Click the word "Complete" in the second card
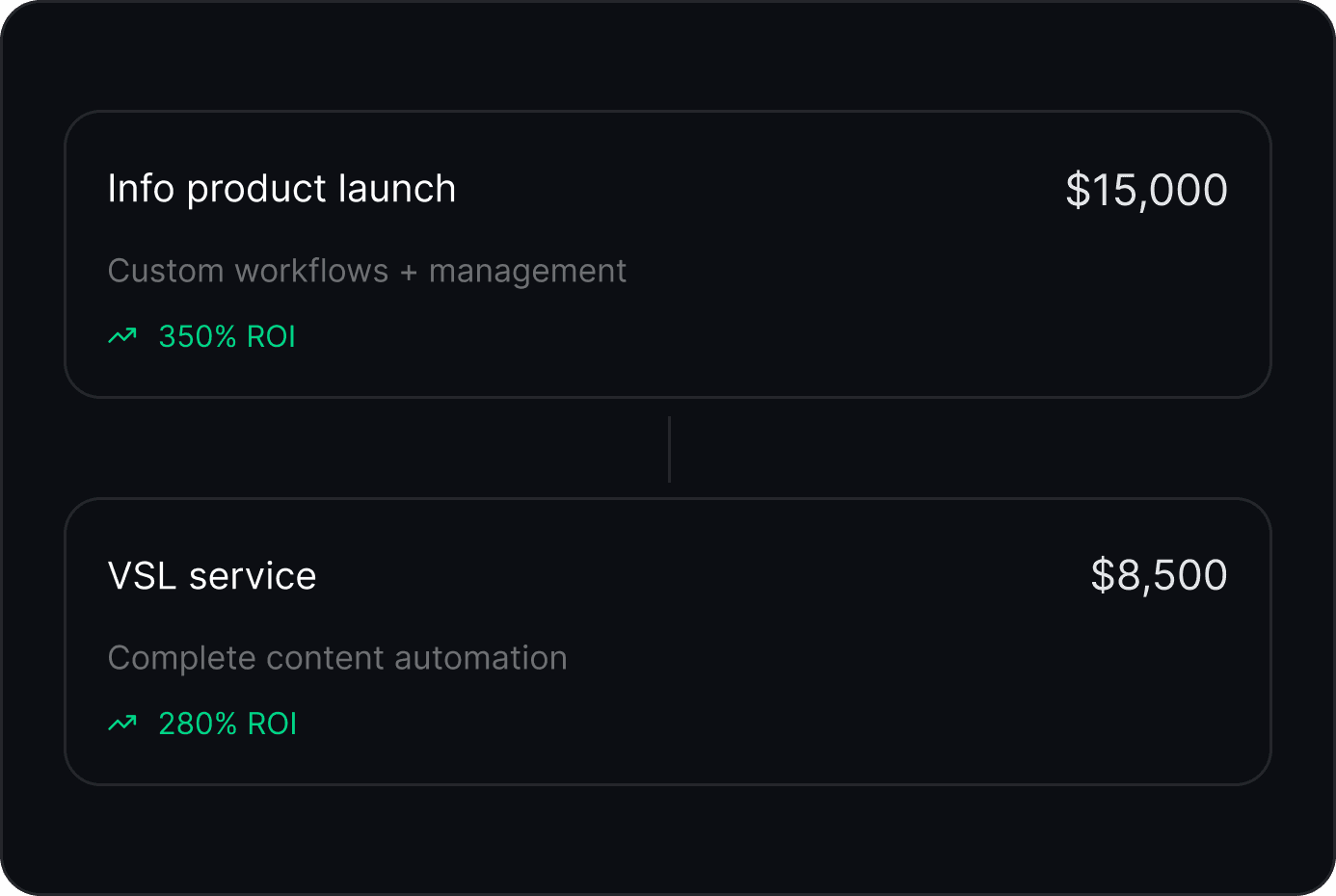1336x896 pixels. (181, 658)
